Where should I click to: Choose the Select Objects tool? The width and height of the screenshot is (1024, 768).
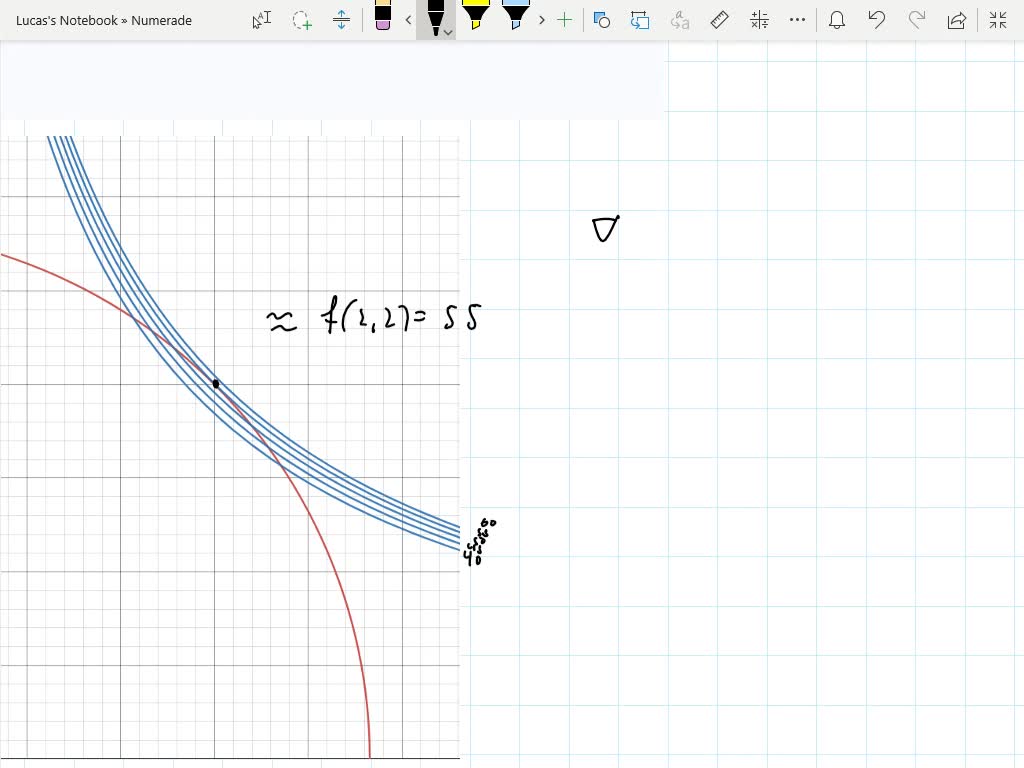pos(601,20)
